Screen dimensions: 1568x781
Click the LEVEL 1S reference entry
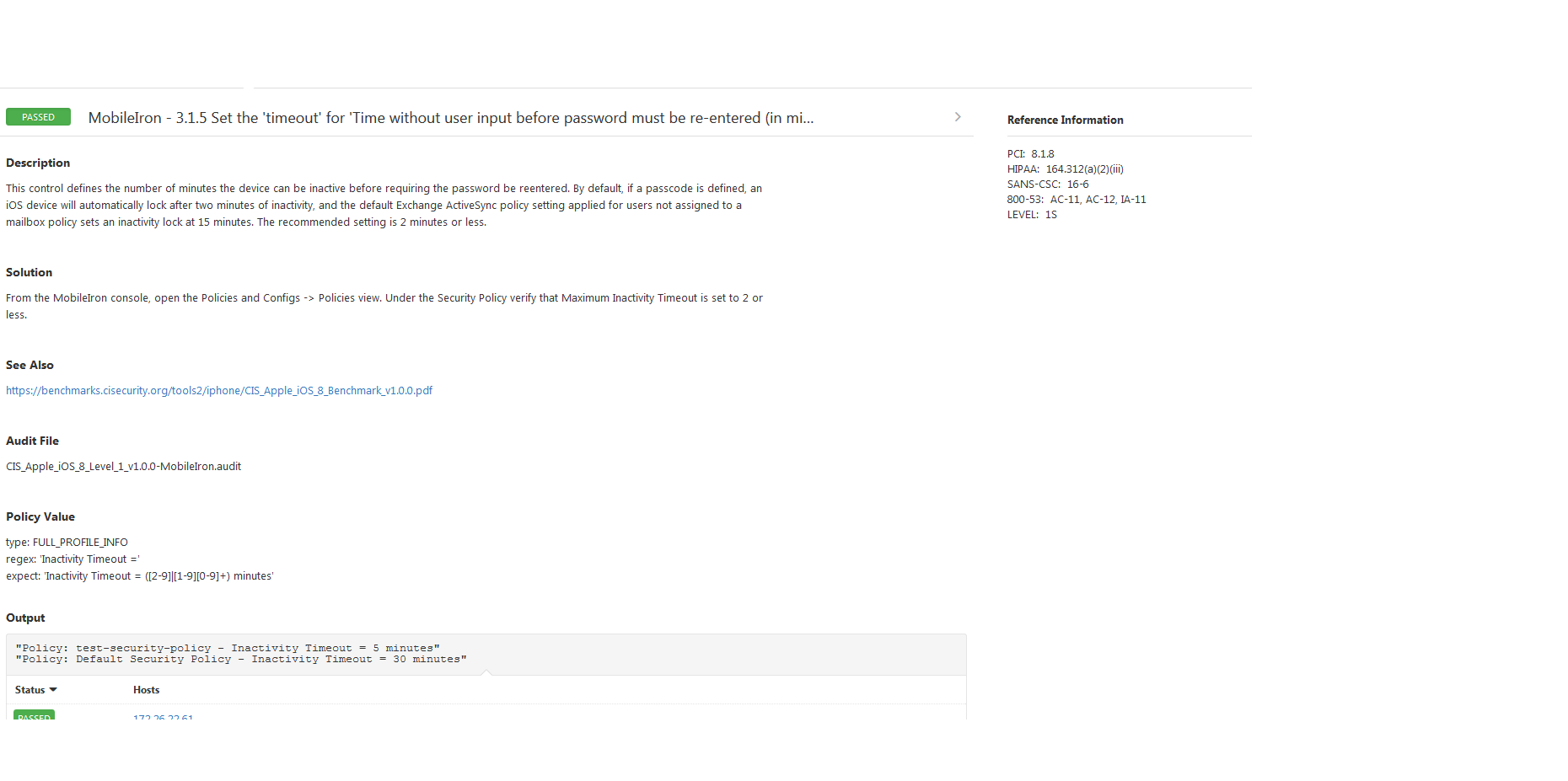(1032, 215)
